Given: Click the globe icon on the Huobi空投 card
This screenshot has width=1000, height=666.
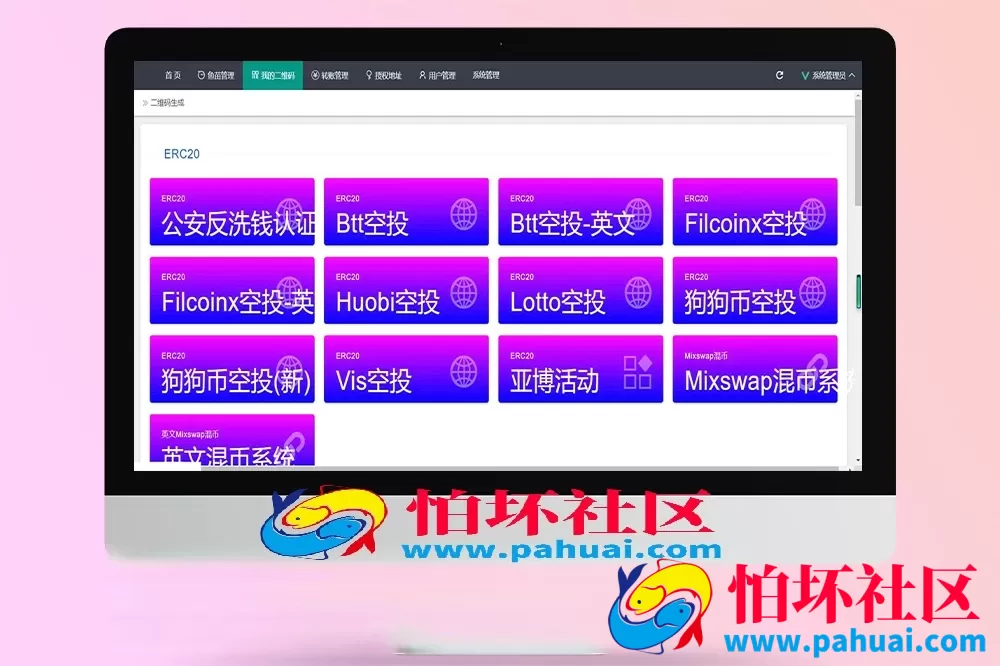Looking at the screenshot, I should [x=464, y=292].
